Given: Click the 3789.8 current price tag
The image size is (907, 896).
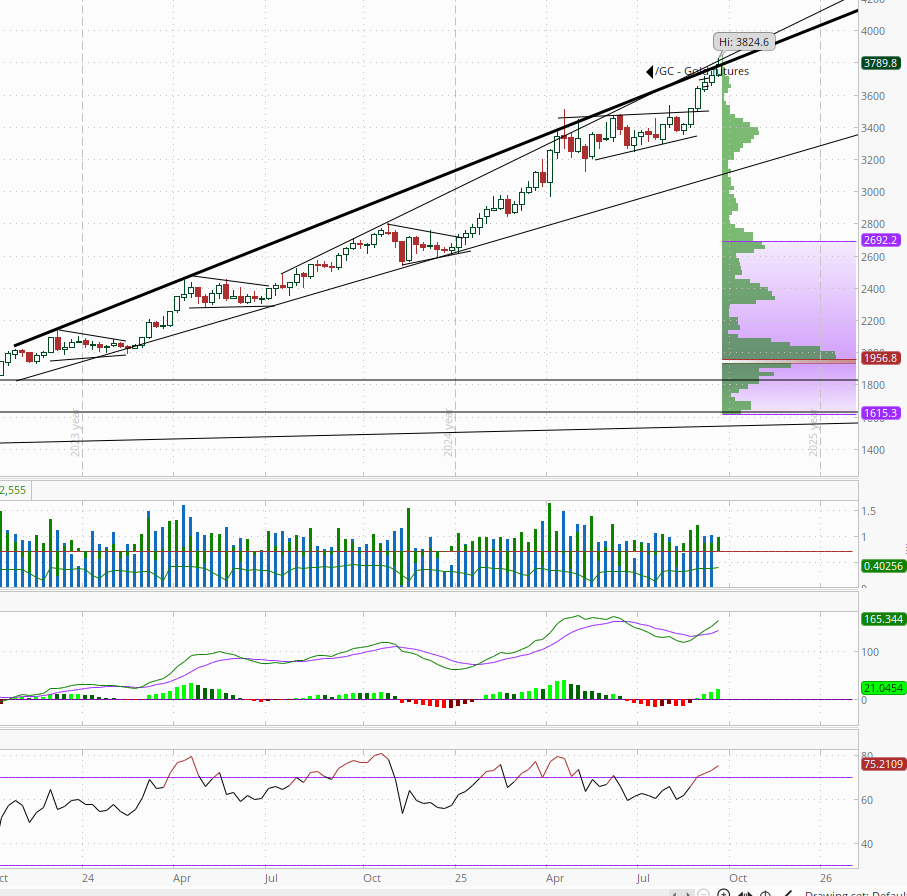Looking at the screenshot, I should point(880,62).
